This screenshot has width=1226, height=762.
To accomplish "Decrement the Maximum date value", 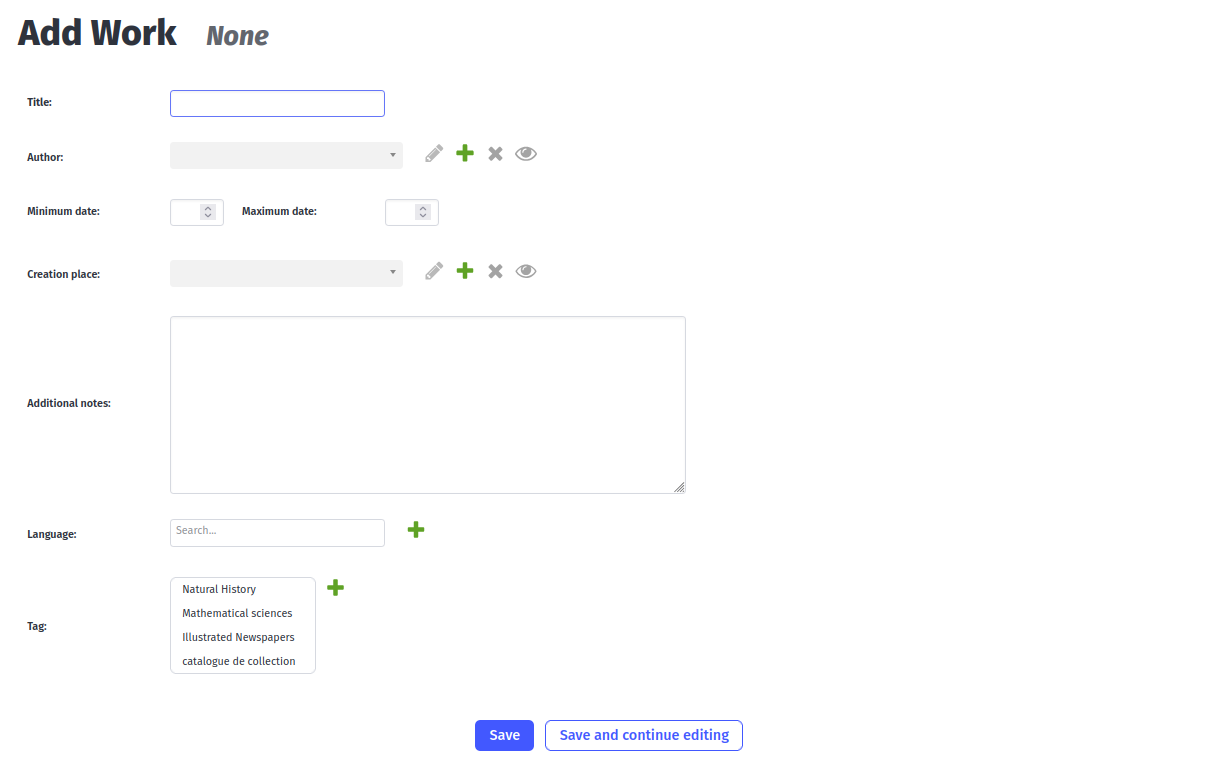I will click(x=424, y=216).
